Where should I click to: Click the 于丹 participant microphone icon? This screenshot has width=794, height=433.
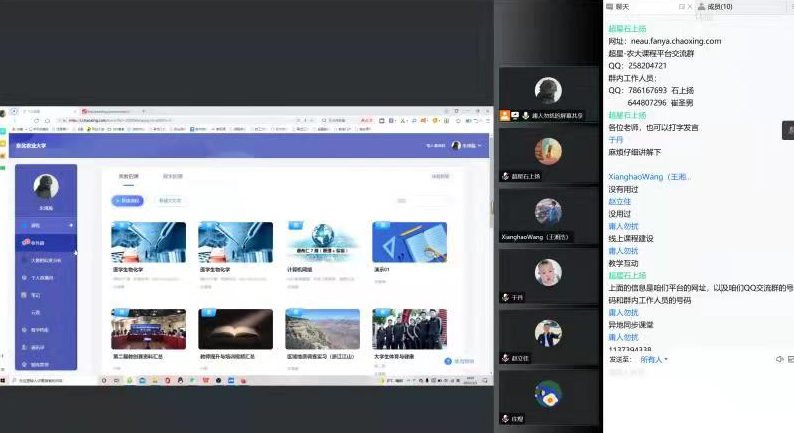[505, 297]
